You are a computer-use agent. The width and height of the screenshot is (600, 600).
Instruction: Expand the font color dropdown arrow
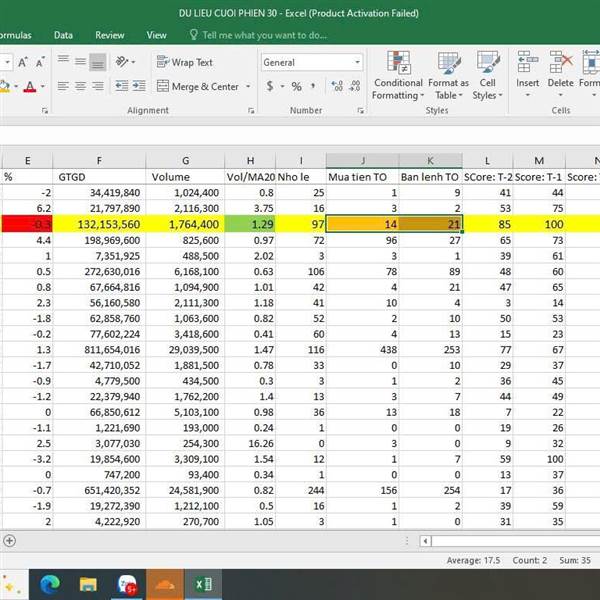42,87
